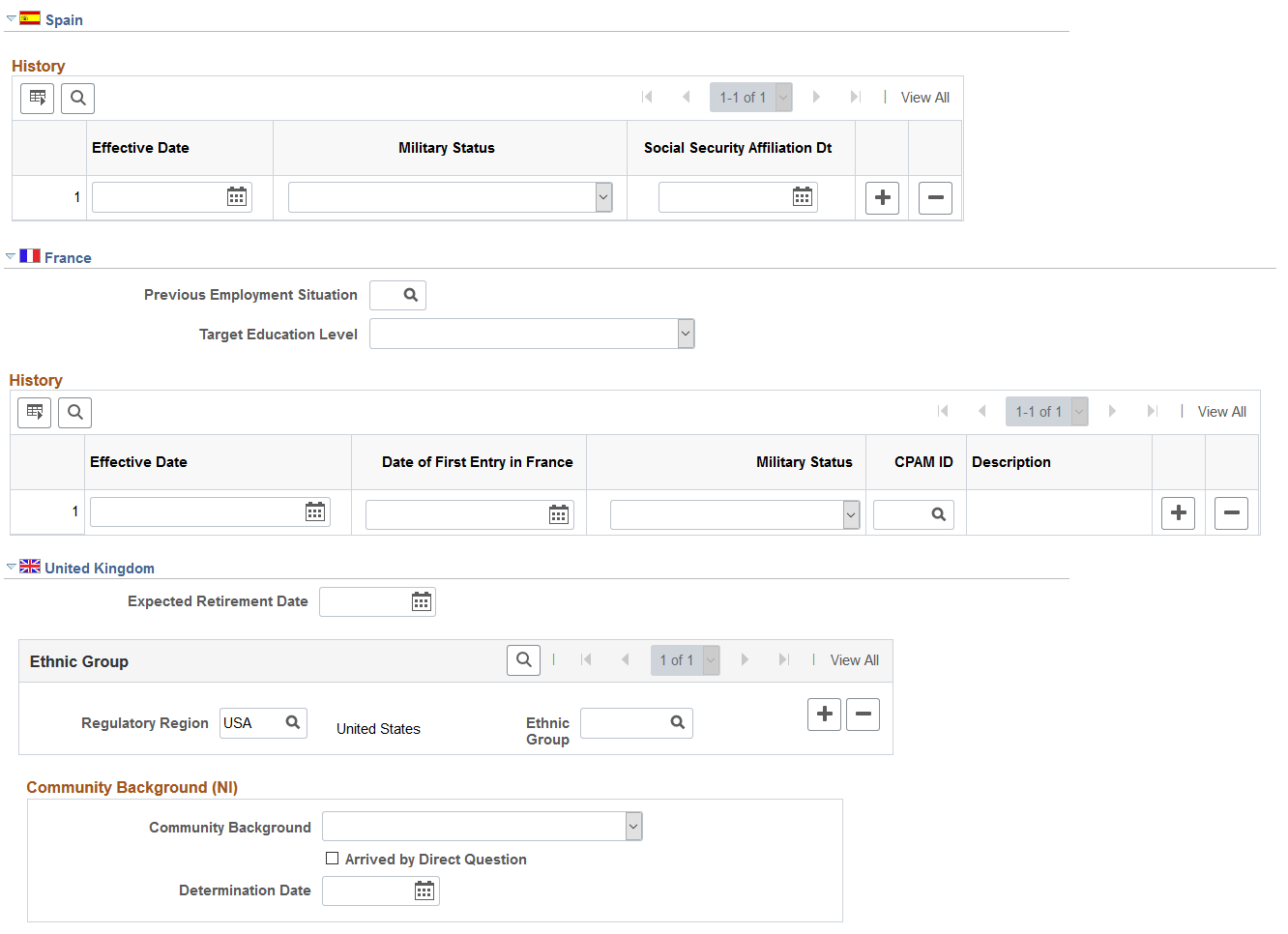
Task: Open CPAM ID lookup magnifier
Action: click(938, 514)
